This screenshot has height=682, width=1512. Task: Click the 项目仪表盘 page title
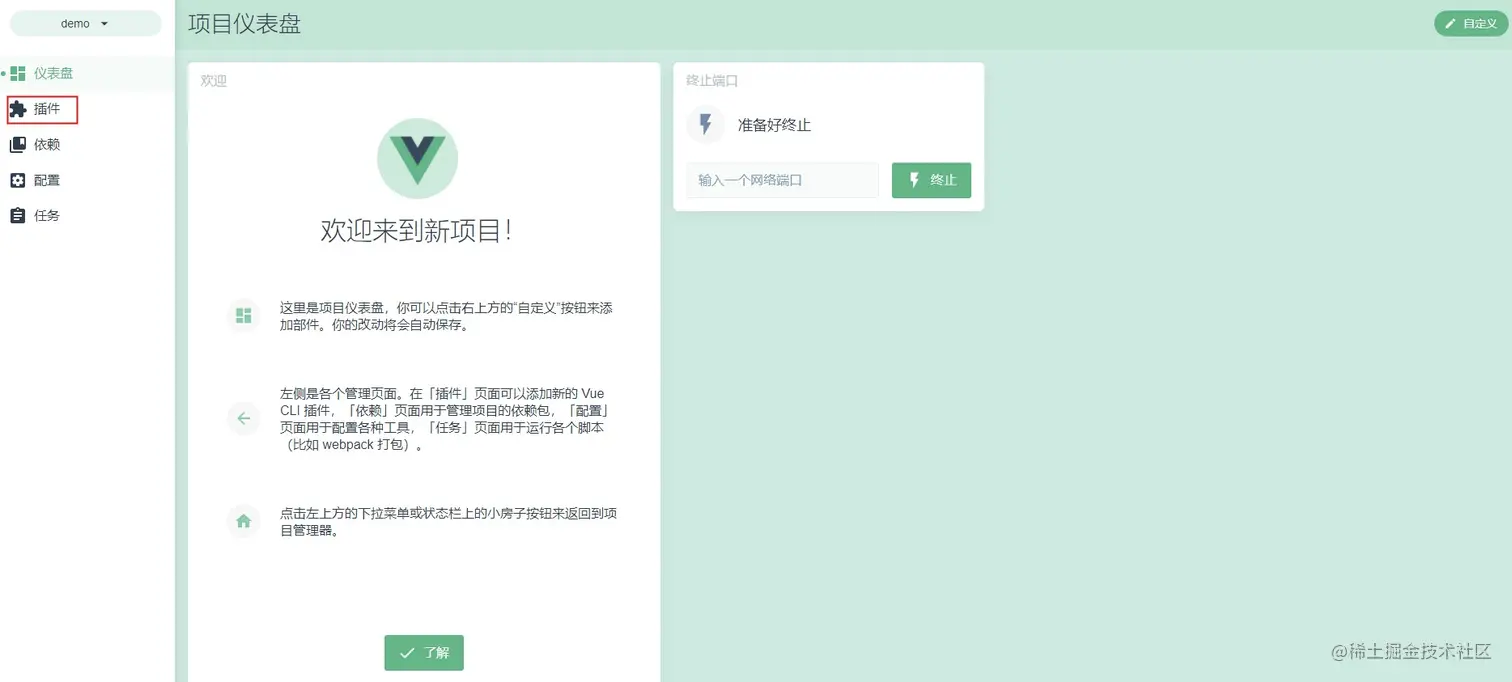[x=244, y=24]
